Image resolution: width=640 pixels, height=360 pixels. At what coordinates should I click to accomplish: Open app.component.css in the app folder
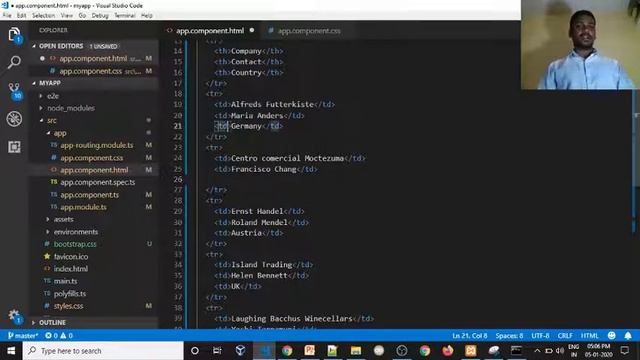tap(91, 158)
